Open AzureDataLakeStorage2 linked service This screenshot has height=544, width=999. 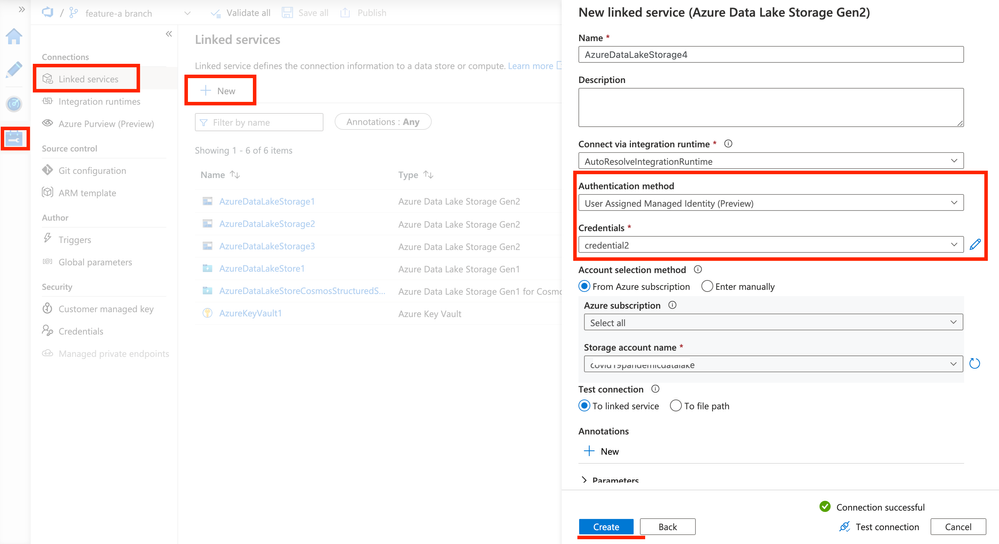click(267, 224)
